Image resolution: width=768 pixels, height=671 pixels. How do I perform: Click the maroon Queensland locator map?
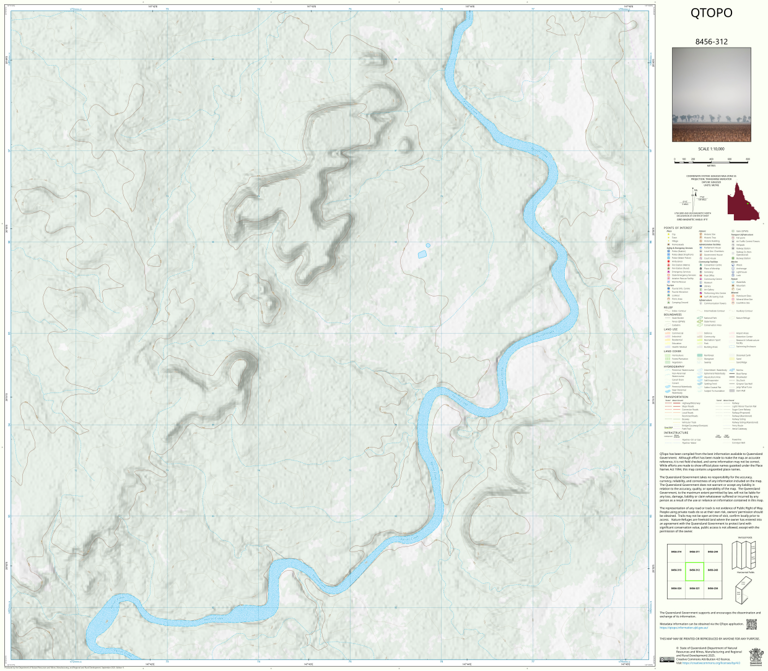click(743, 202)
